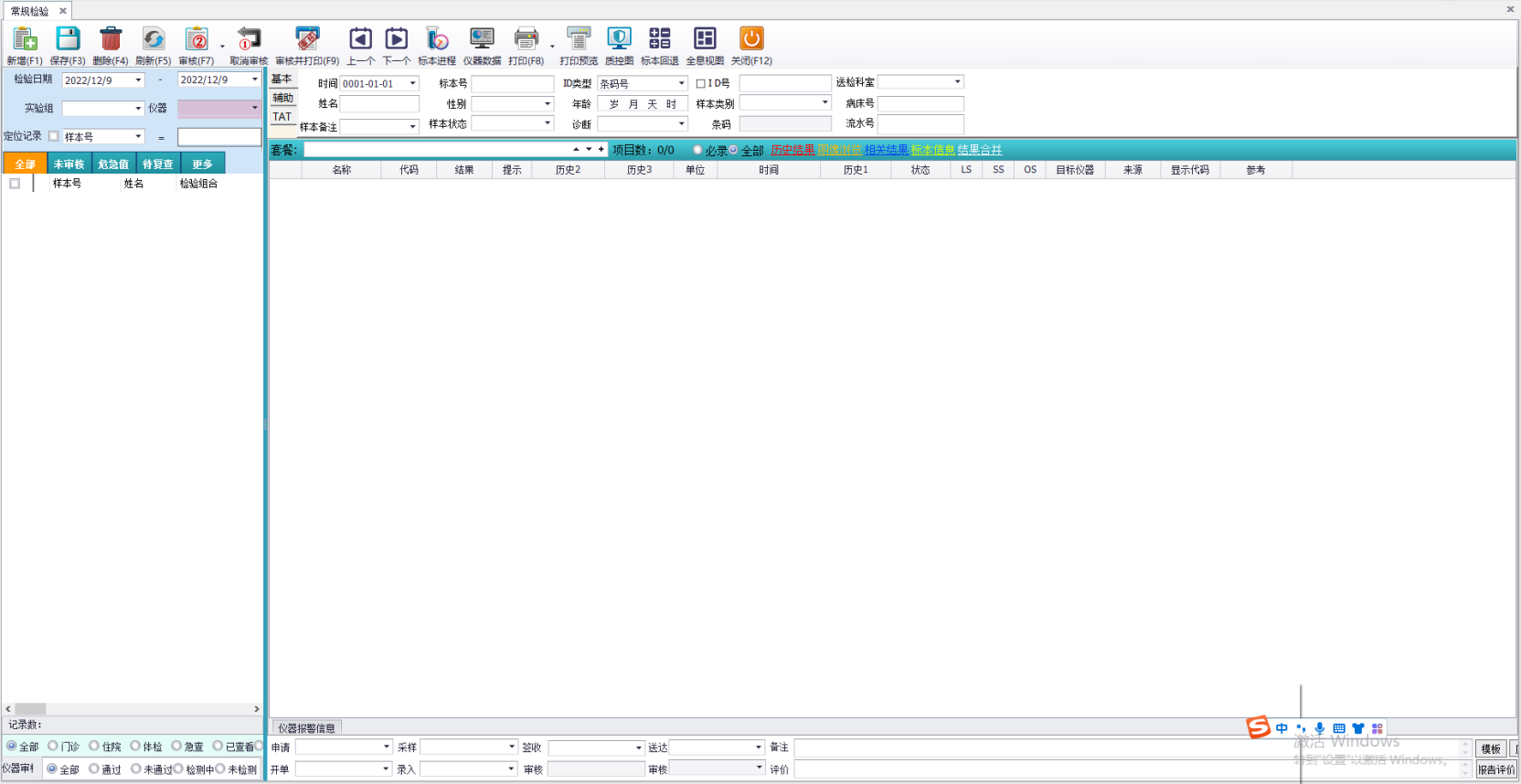Open 质控图 quality control chart
The width and height of the screenshot is (1521, 784).
619,38
